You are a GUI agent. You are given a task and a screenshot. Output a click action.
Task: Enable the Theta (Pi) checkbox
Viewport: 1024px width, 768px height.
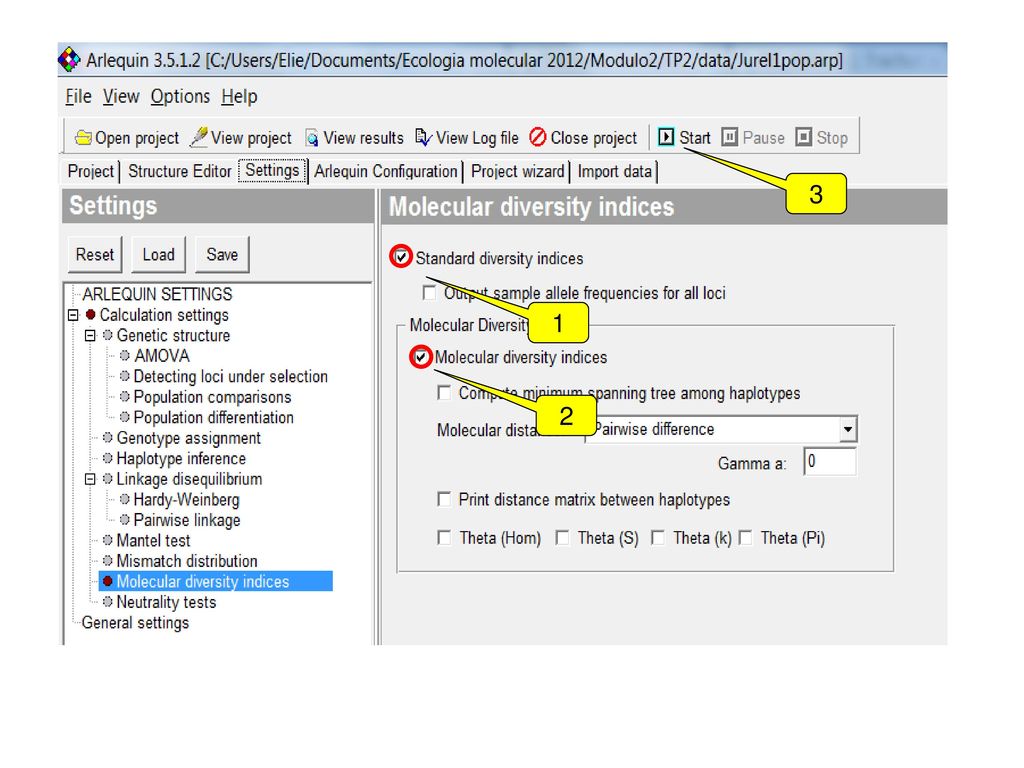pyautogui.click(x=746, y=537)
